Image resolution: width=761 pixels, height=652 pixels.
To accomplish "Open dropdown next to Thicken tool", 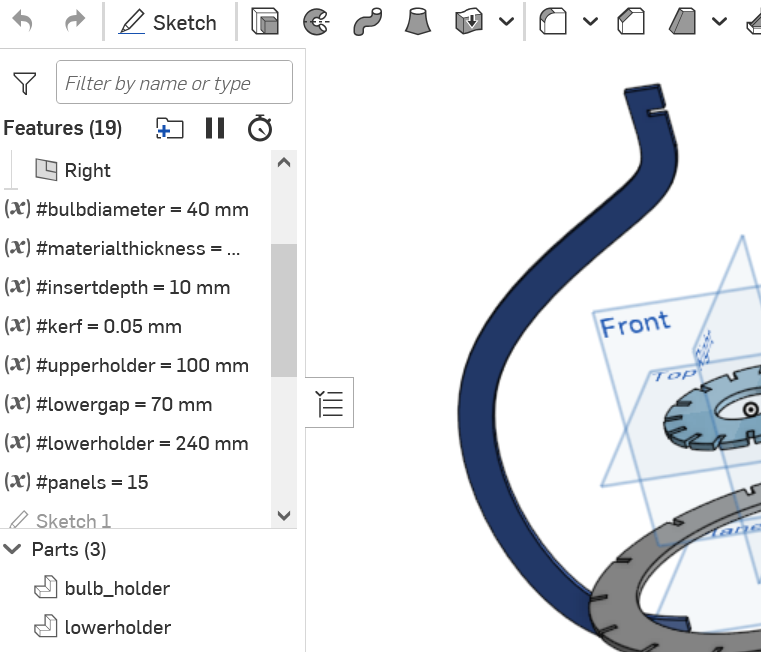I will point(506,22).
